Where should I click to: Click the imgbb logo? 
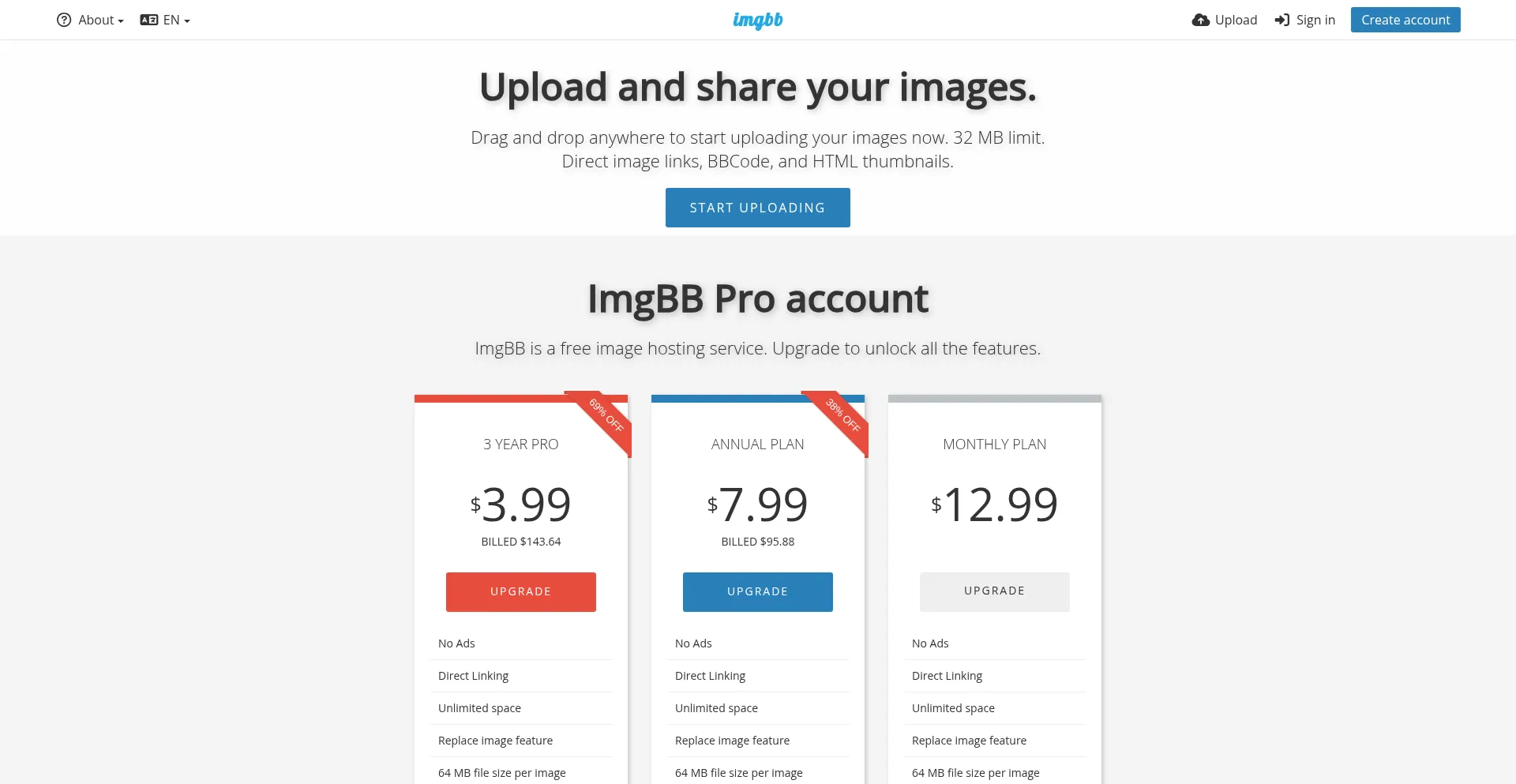click(x=757, y=21)
